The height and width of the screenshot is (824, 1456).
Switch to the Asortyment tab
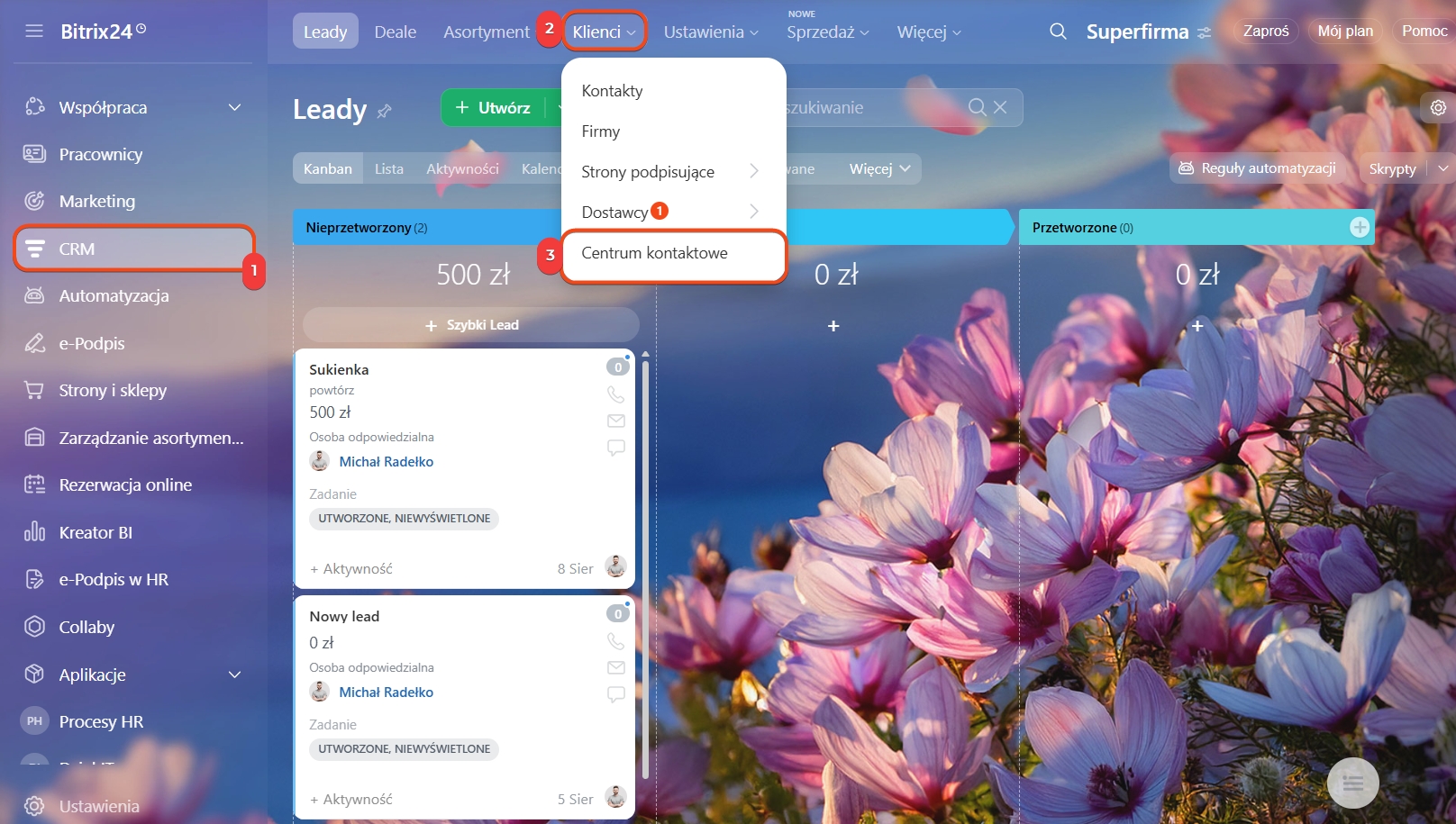coord(487,32)
